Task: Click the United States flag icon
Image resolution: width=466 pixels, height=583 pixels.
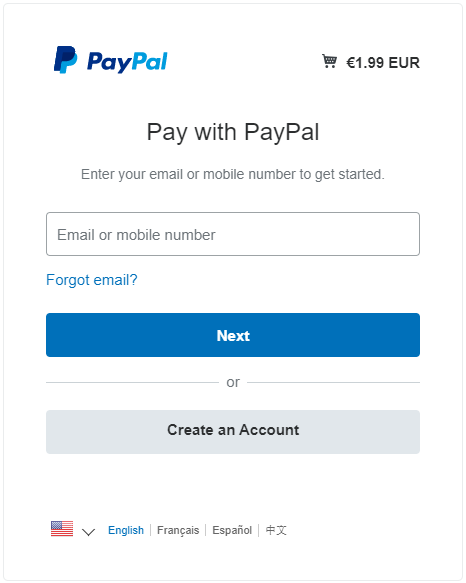Action: [x=62, y=529]
